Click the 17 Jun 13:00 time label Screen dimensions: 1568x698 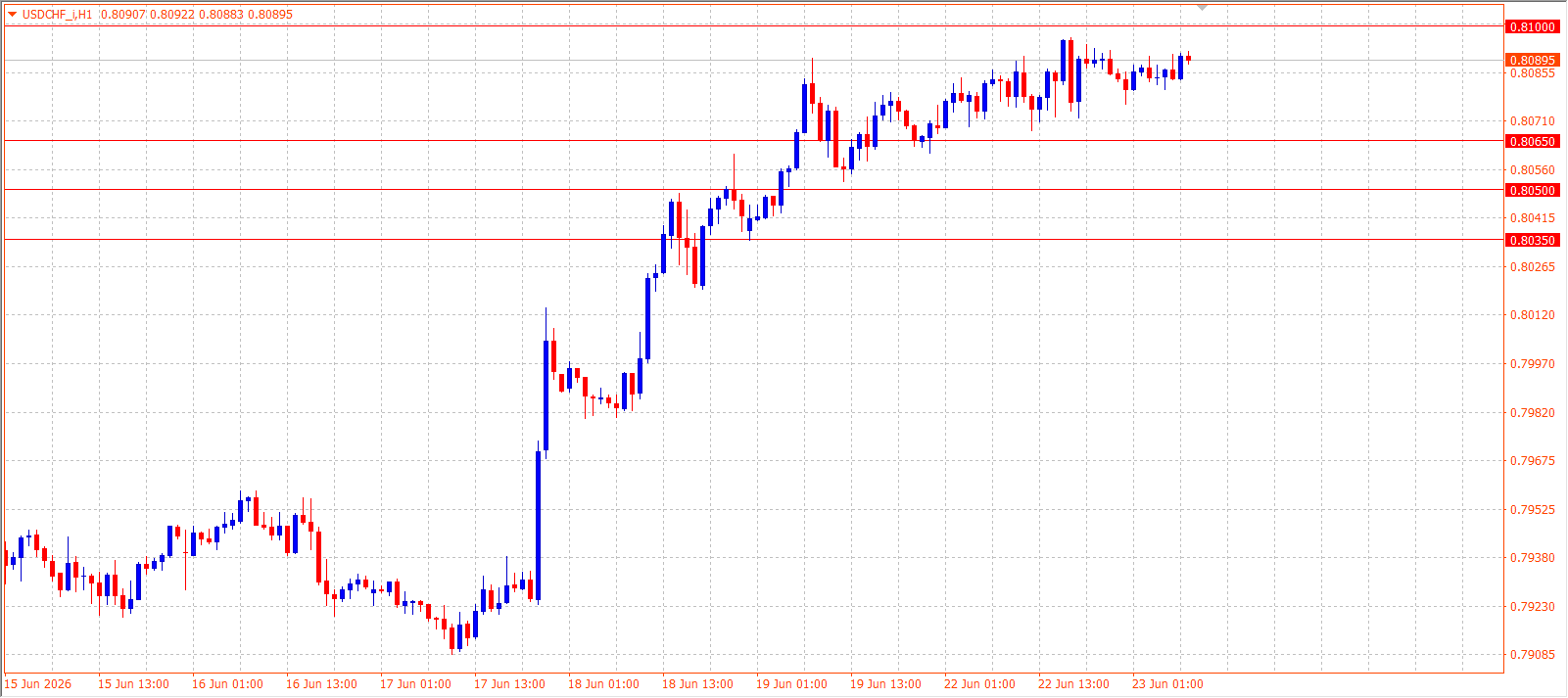pyautogui.click(x=509, y=684)
